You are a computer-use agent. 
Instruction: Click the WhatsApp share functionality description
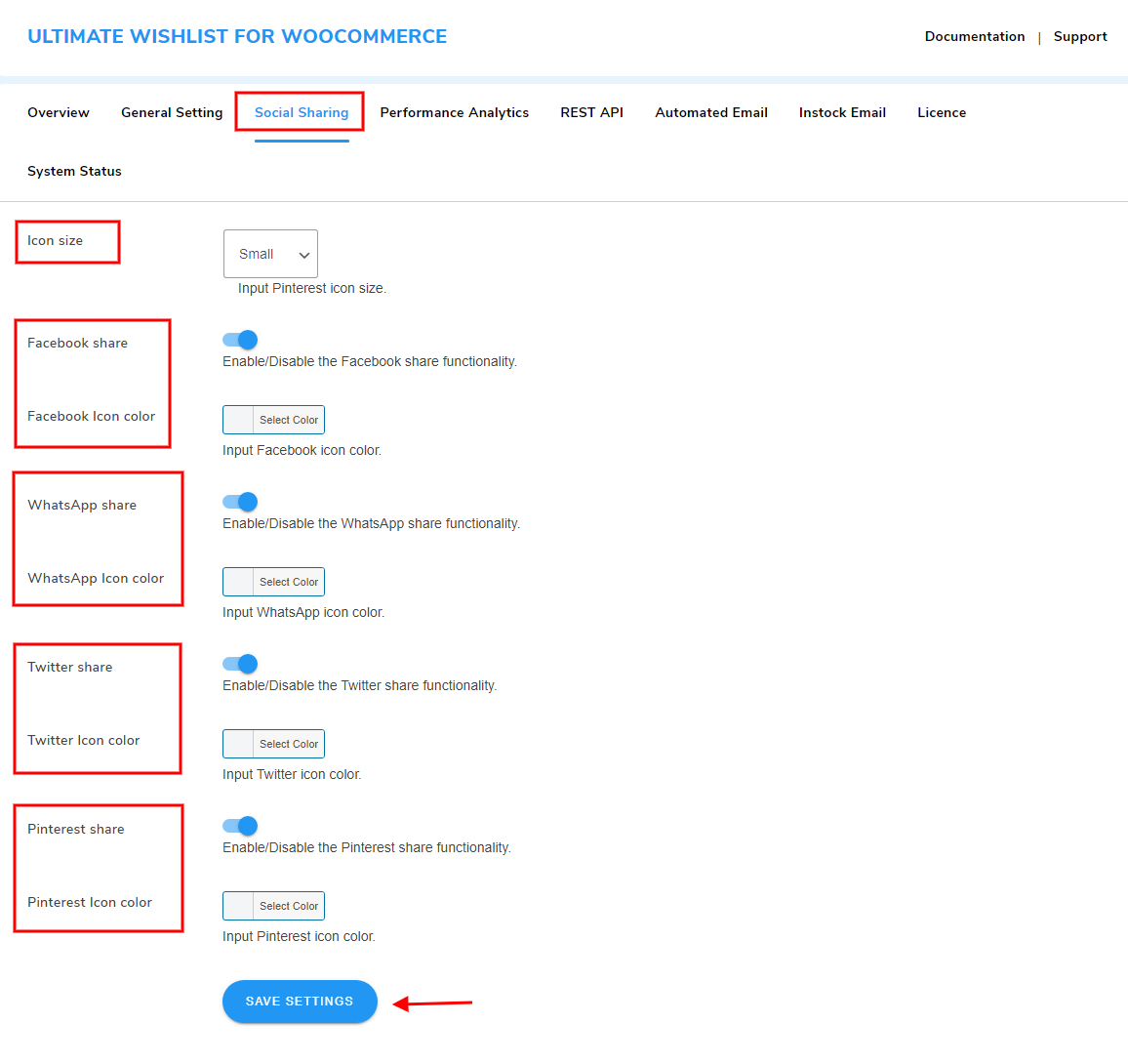[371, 523]
